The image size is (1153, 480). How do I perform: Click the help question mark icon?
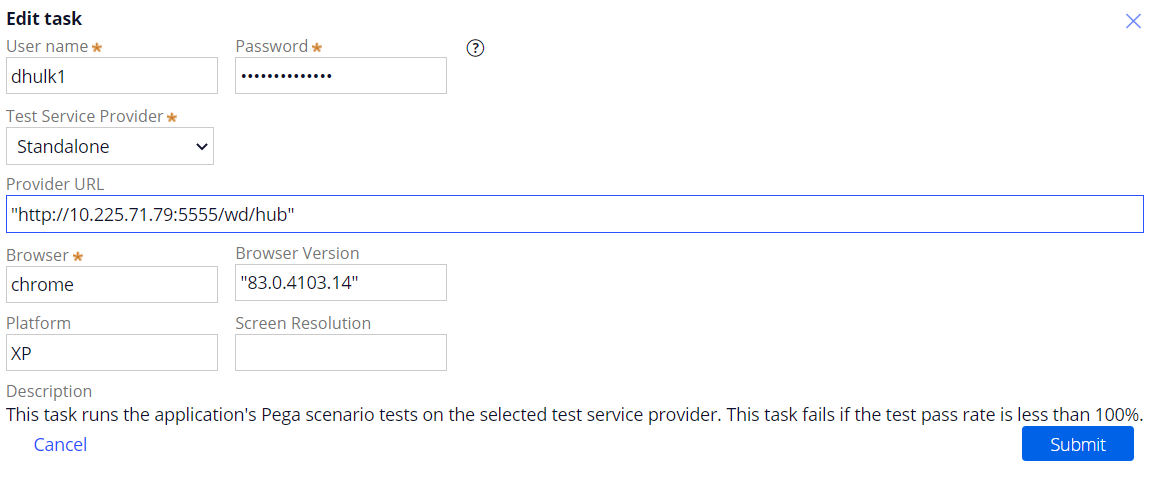point(476,49)
